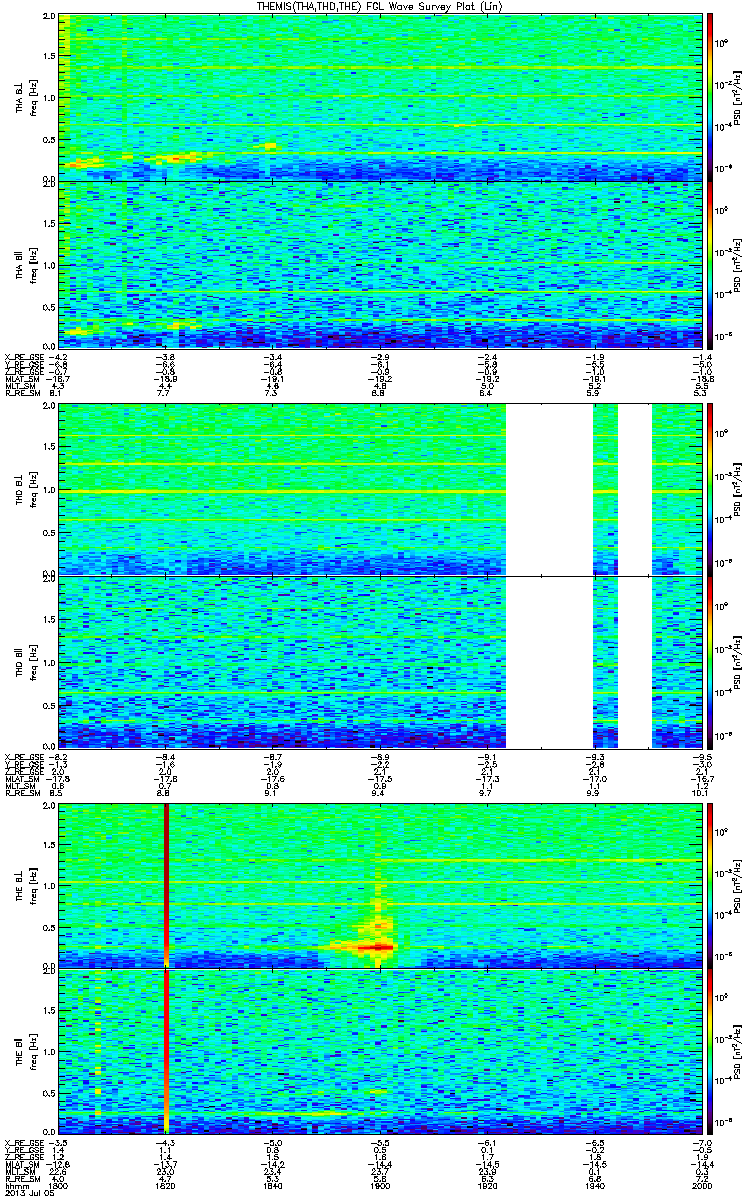This screenshot has height=1200, width=750.
Task: Click the red vertical stripe in THE B-perpendicular panel
Action: 166,885
